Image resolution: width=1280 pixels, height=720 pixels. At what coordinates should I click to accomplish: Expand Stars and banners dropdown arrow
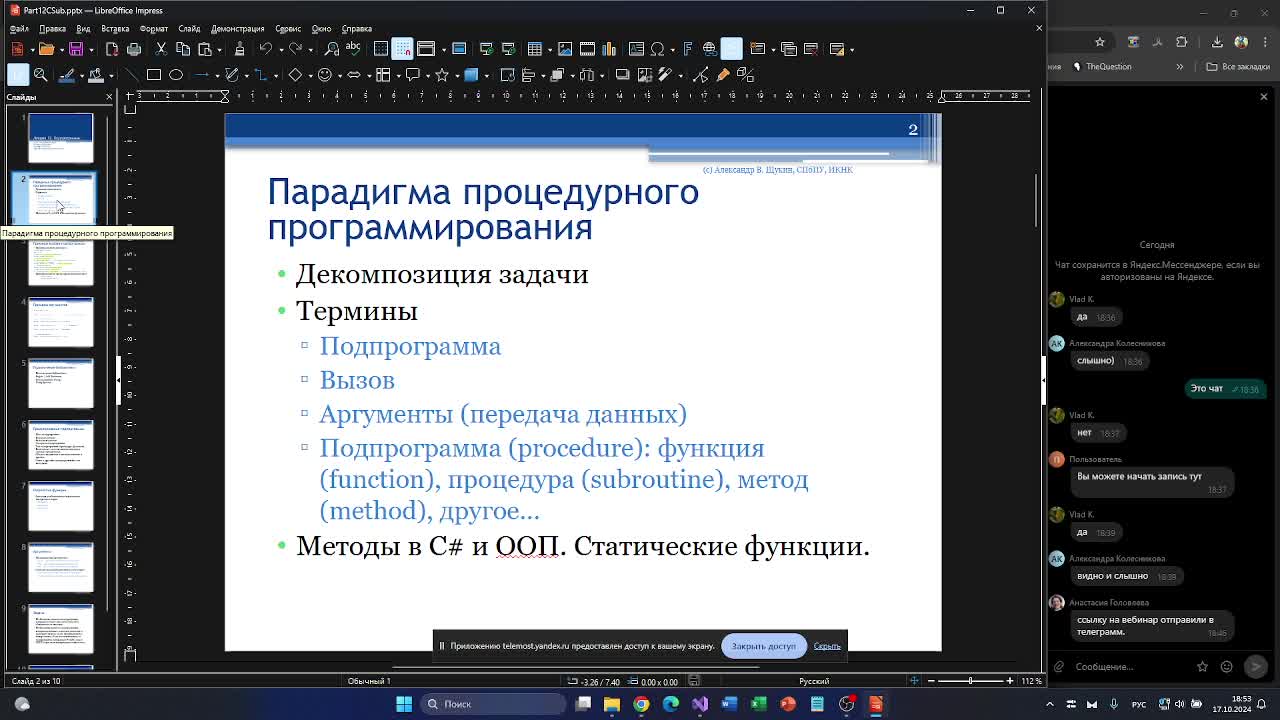coord(457,75)
